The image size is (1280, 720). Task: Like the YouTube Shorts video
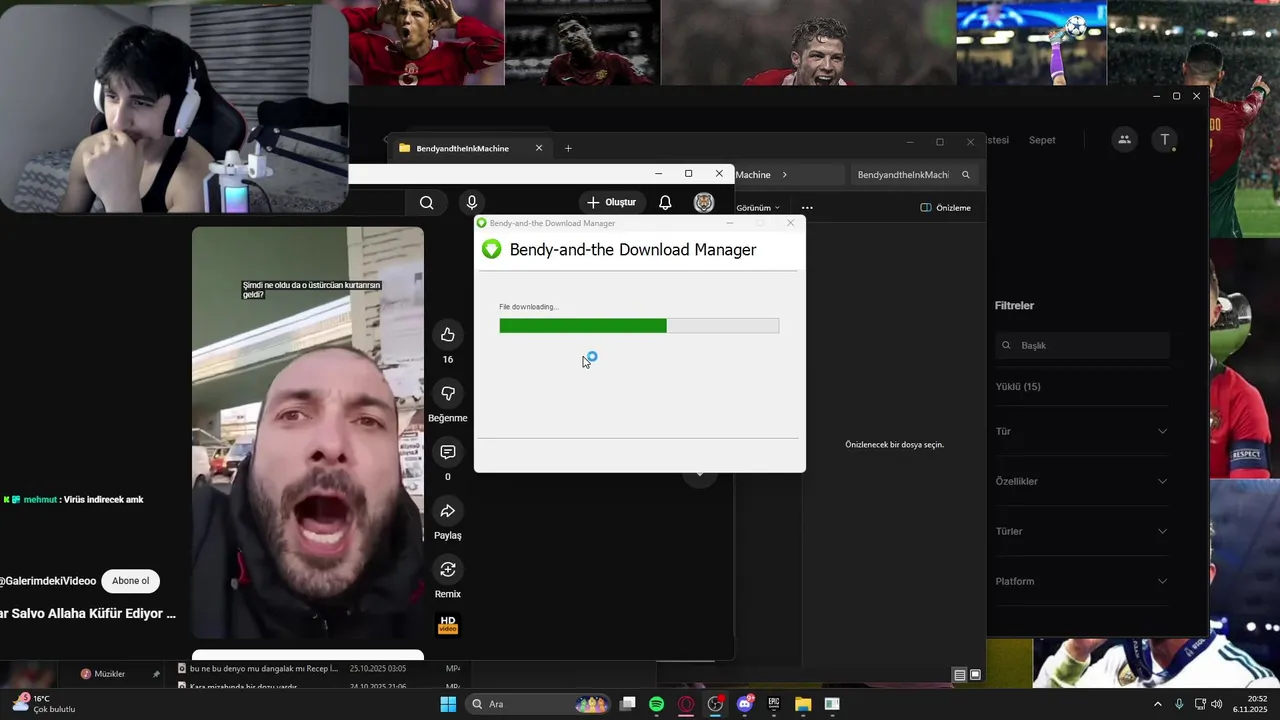click(448, 334)
